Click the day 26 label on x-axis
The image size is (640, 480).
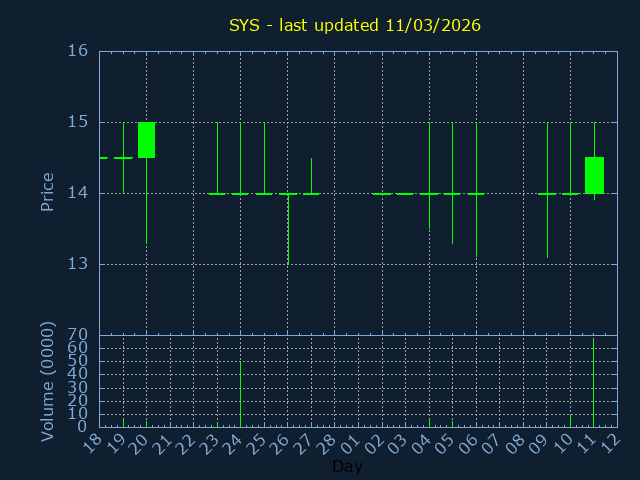coord(281,442)
